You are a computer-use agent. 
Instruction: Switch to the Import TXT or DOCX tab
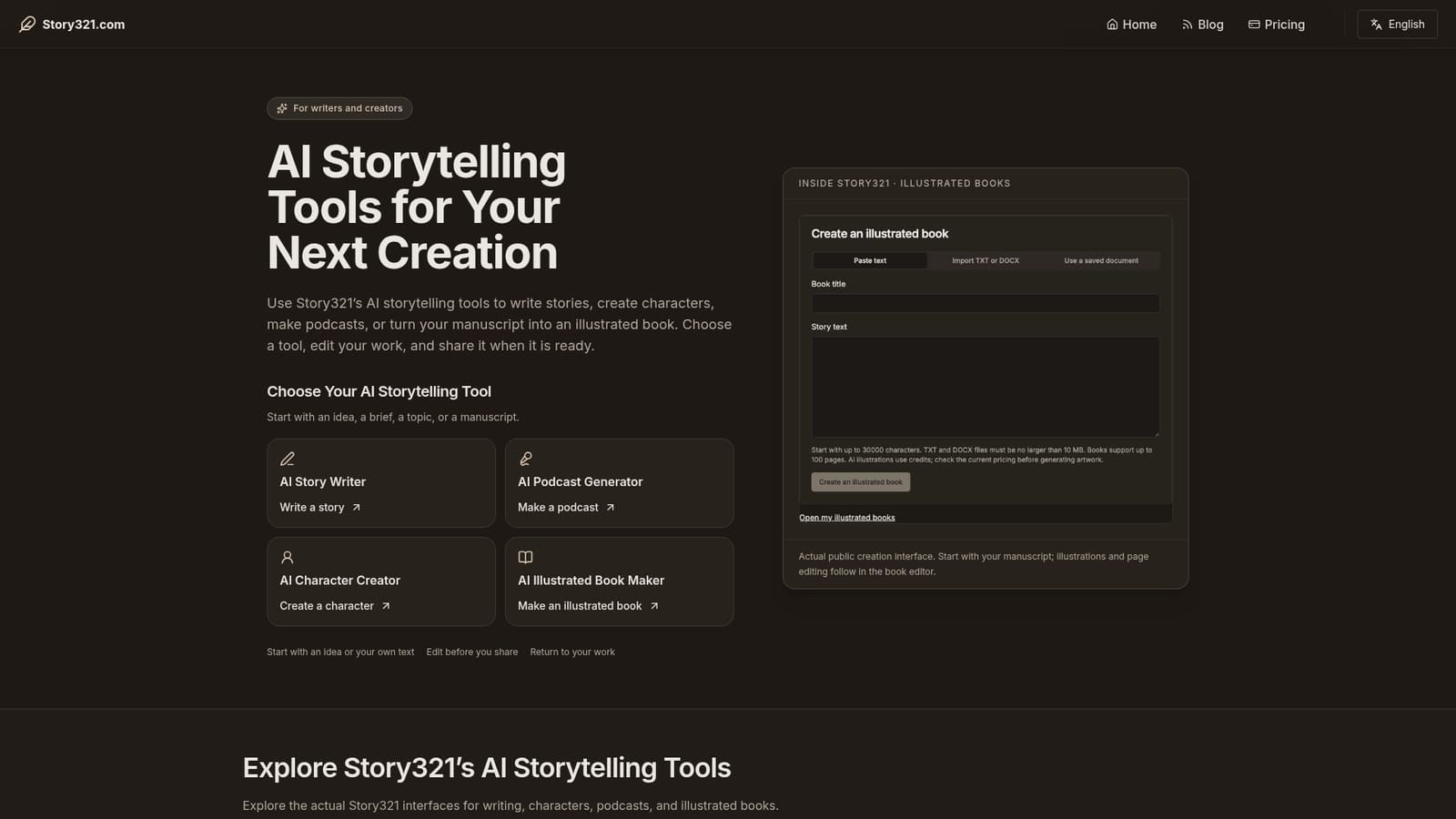pyautogui.click(x=986, y=260)
